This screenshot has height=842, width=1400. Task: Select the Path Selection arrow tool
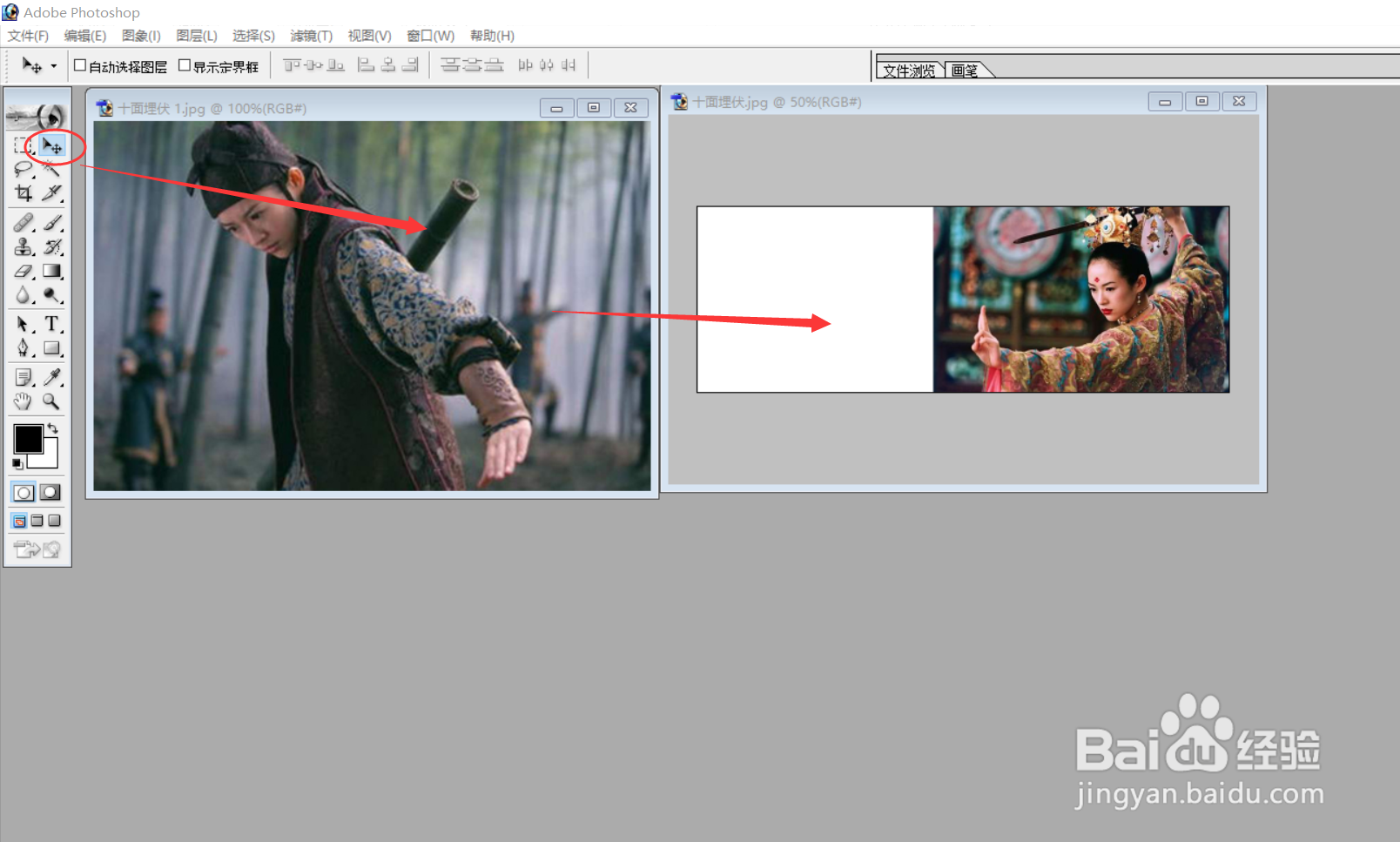24,325
